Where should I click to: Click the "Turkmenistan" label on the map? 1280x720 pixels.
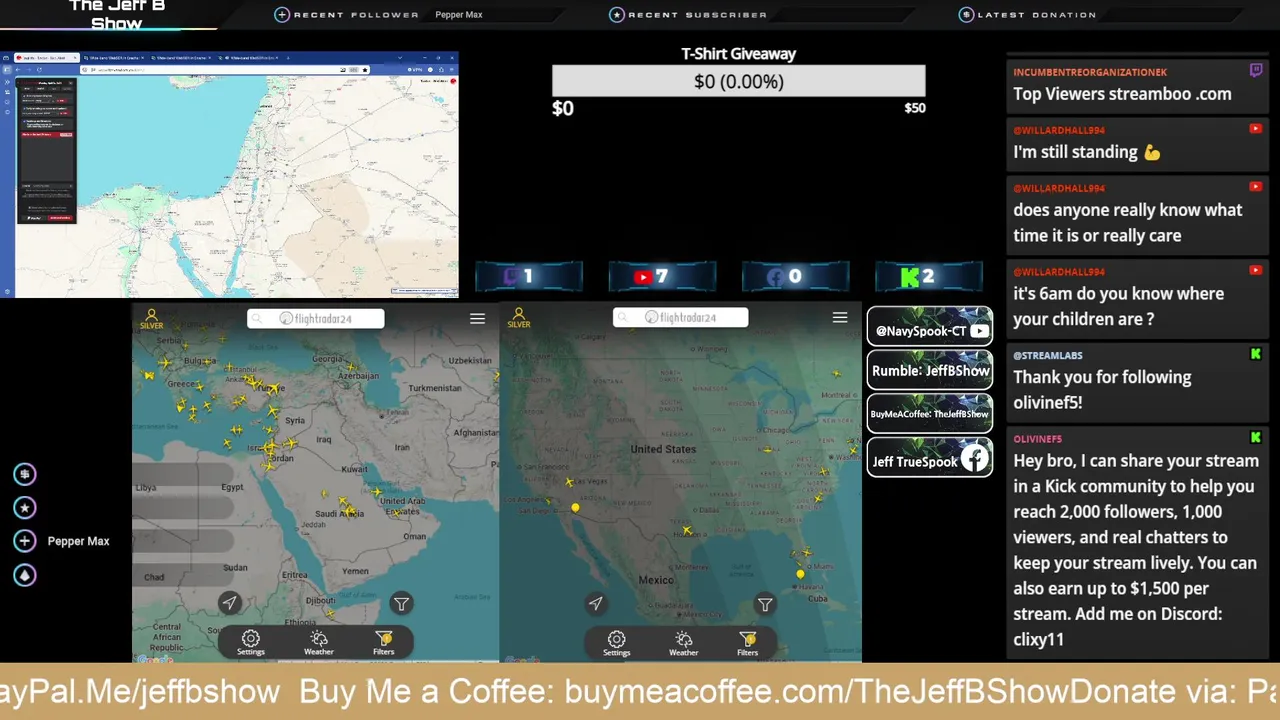pos(435,388)
